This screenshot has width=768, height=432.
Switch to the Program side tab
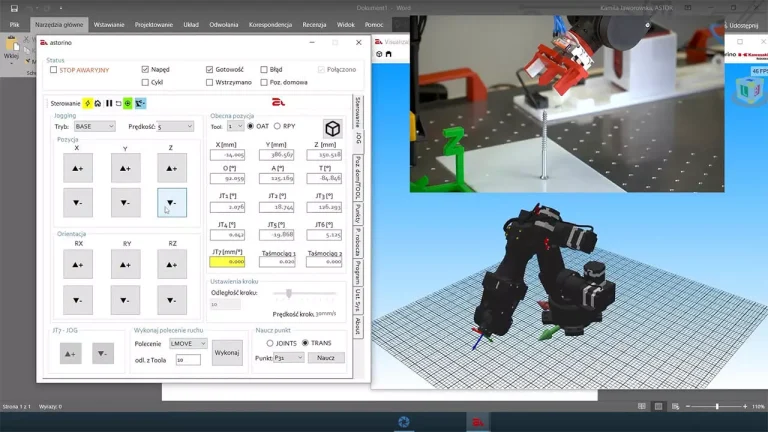(358, 273)
